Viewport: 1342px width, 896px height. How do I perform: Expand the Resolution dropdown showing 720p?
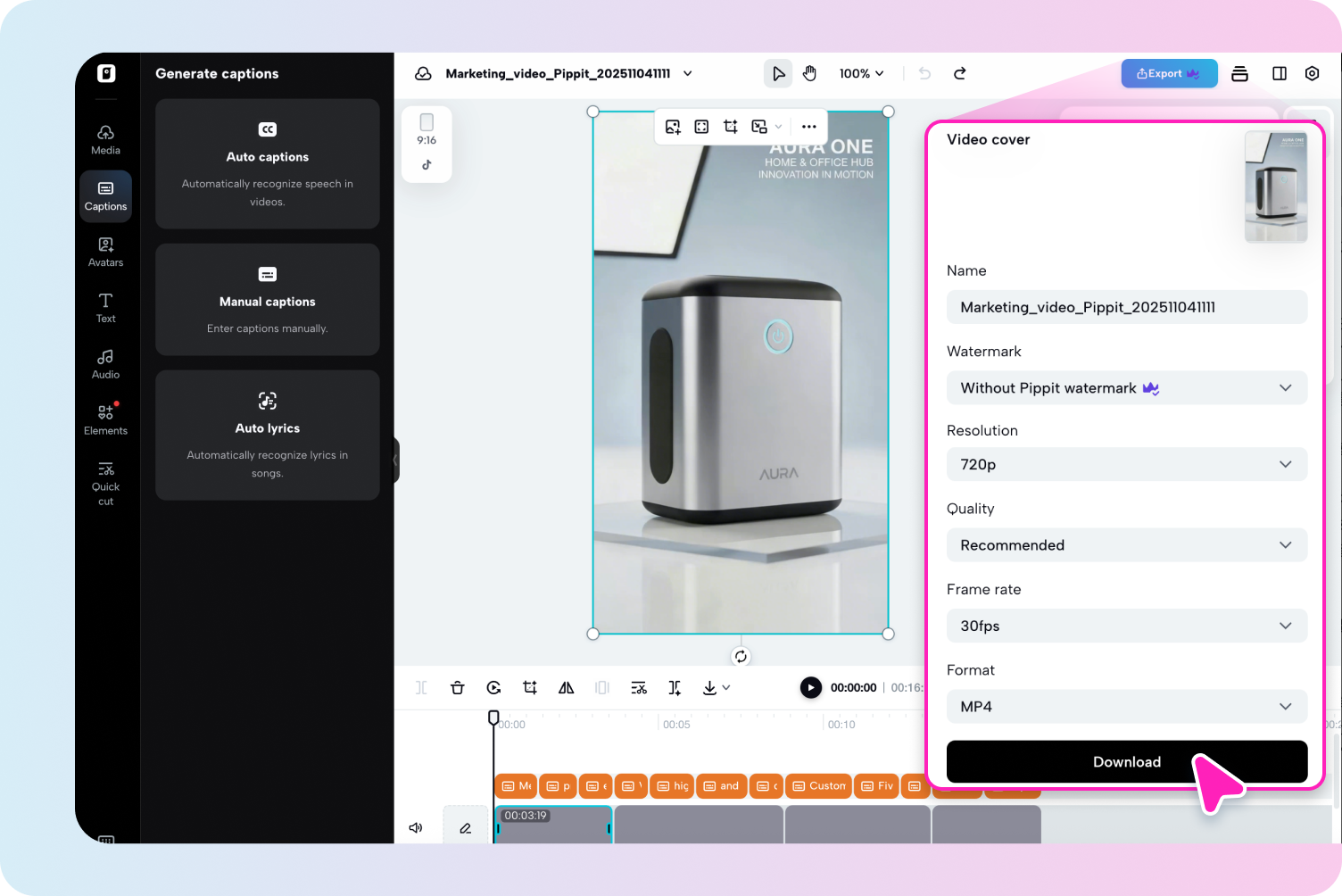(1126, 464)
